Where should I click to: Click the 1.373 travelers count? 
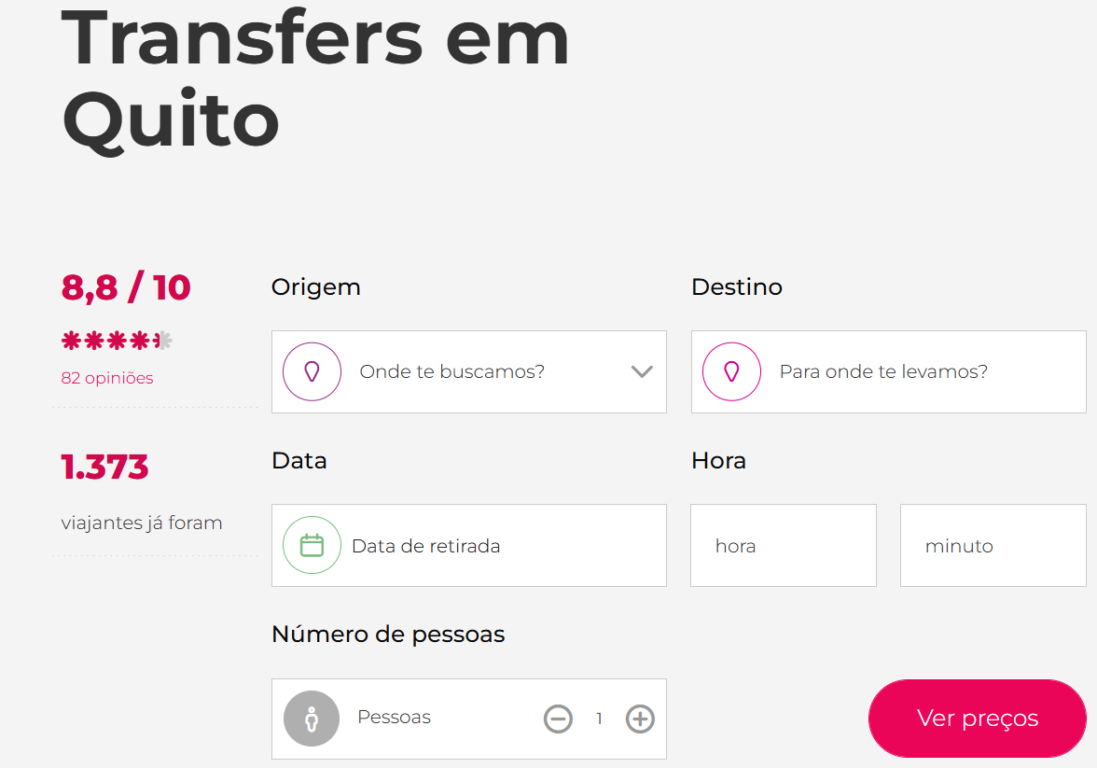point(105,467)
